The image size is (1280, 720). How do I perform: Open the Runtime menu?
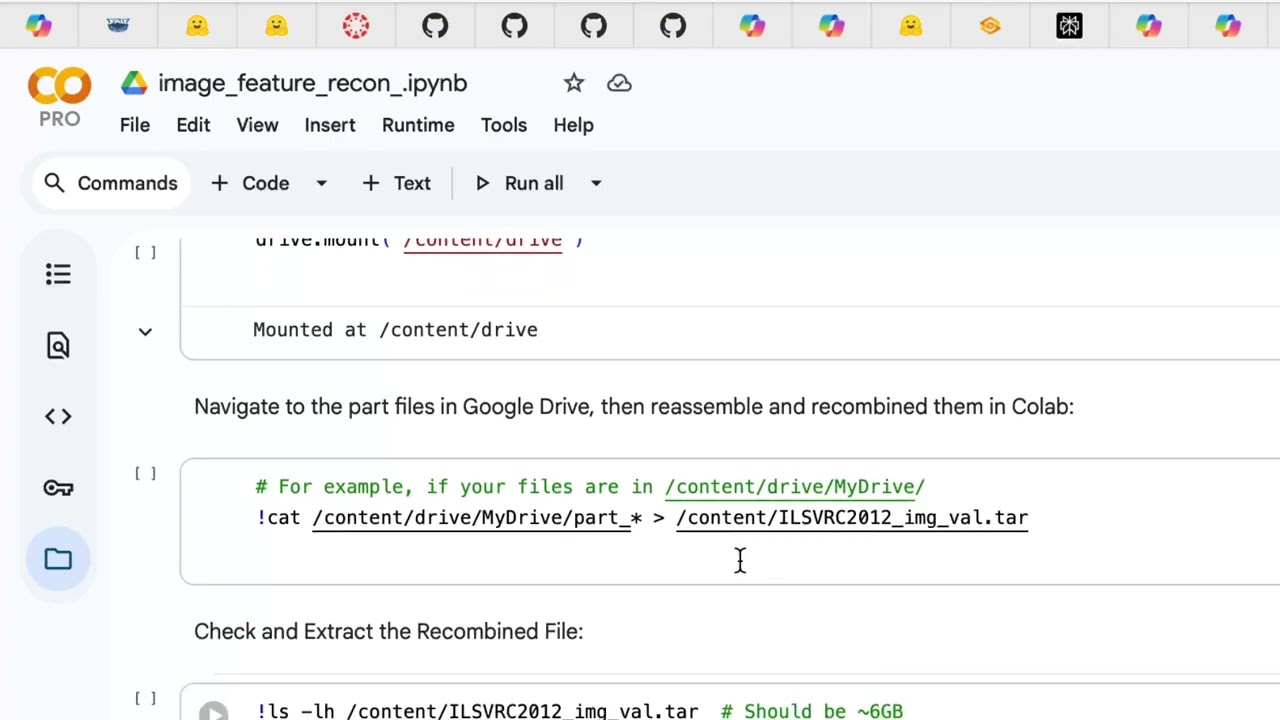[418, 125]
